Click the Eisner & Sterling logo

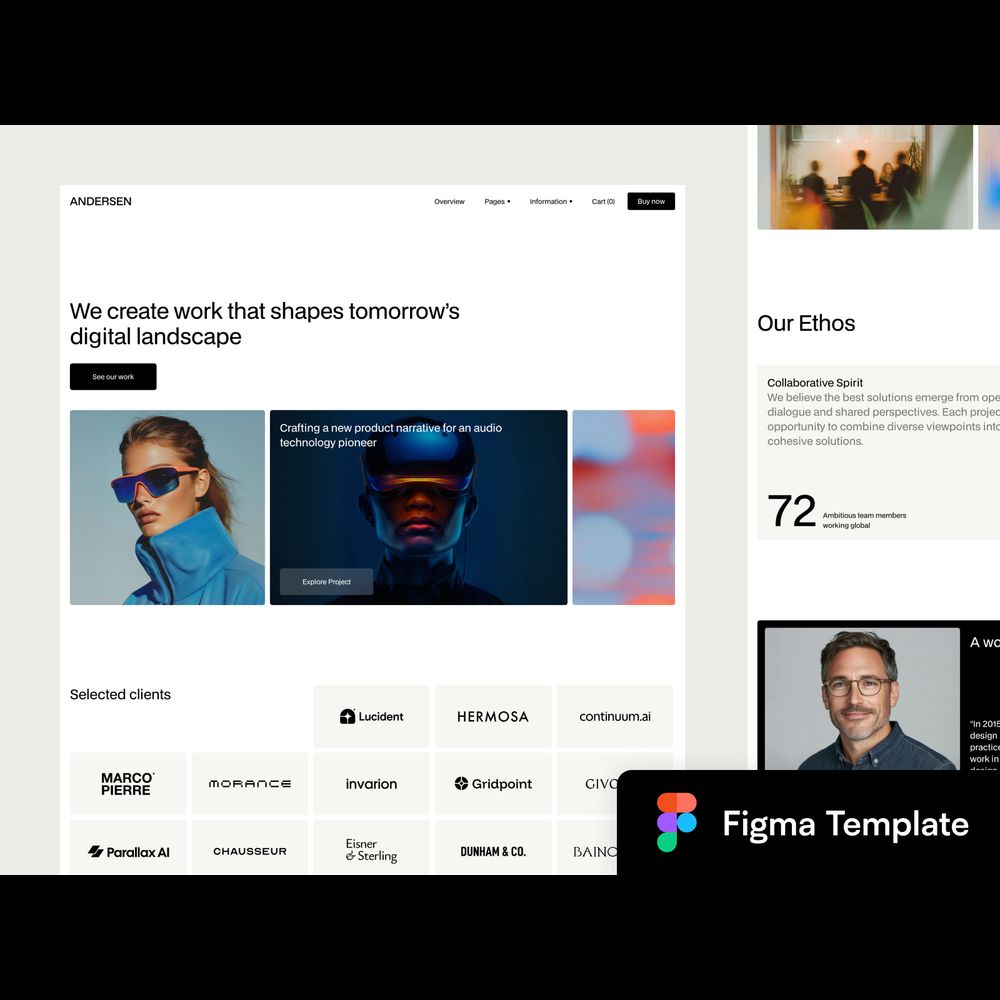pos(372,851)
